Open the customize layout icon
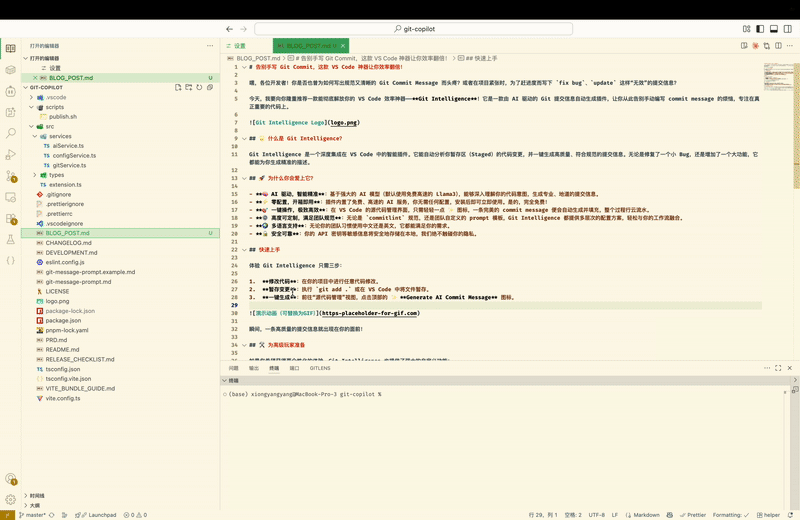The image size is (800, 520). 746,29
